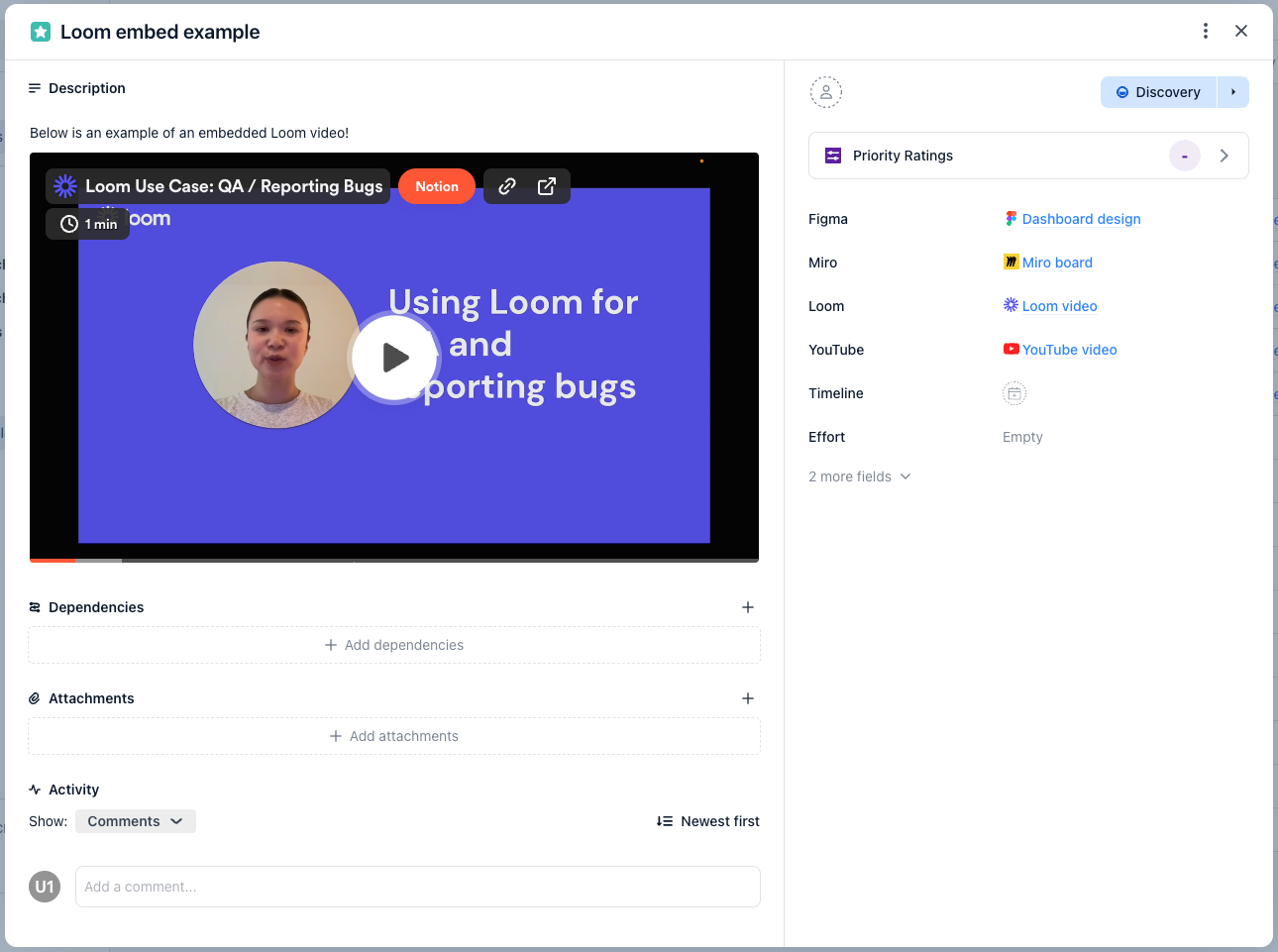This screenshot has width=1278, height=952.
Task: Open Loom video in new tab icon
Action: coord(547,186)
